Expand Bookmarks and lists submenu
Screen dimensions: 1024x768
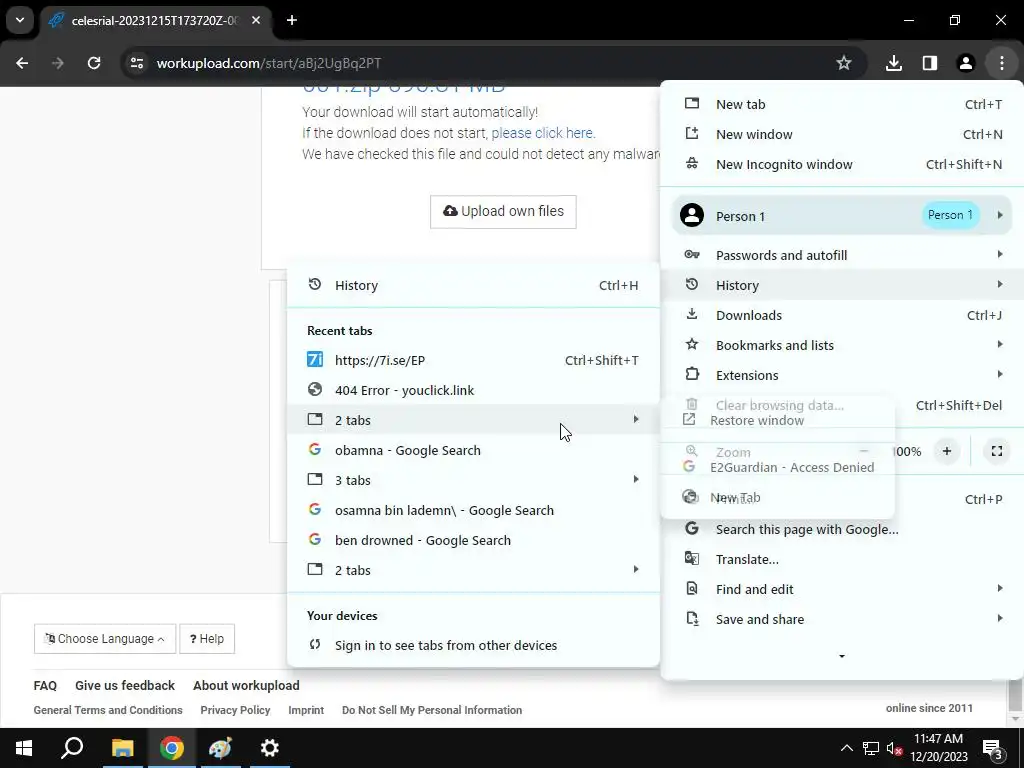point(842,345)
